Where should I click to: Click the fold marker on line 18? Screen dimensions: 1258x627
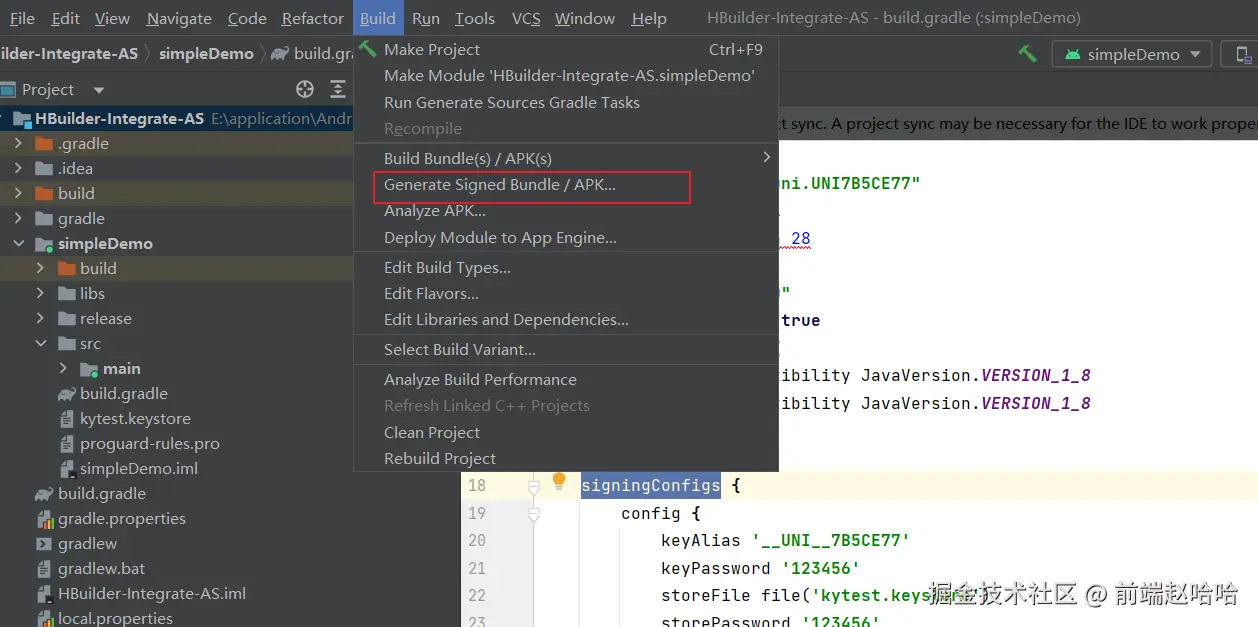coord(533,486)
